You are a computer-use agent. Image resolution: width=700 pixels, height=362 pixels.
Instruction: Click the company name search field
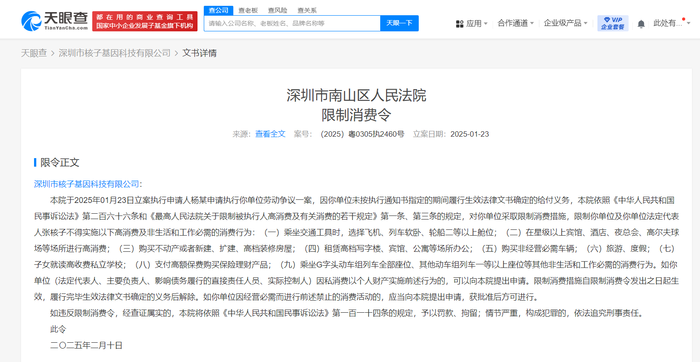[x=292, y=23]
